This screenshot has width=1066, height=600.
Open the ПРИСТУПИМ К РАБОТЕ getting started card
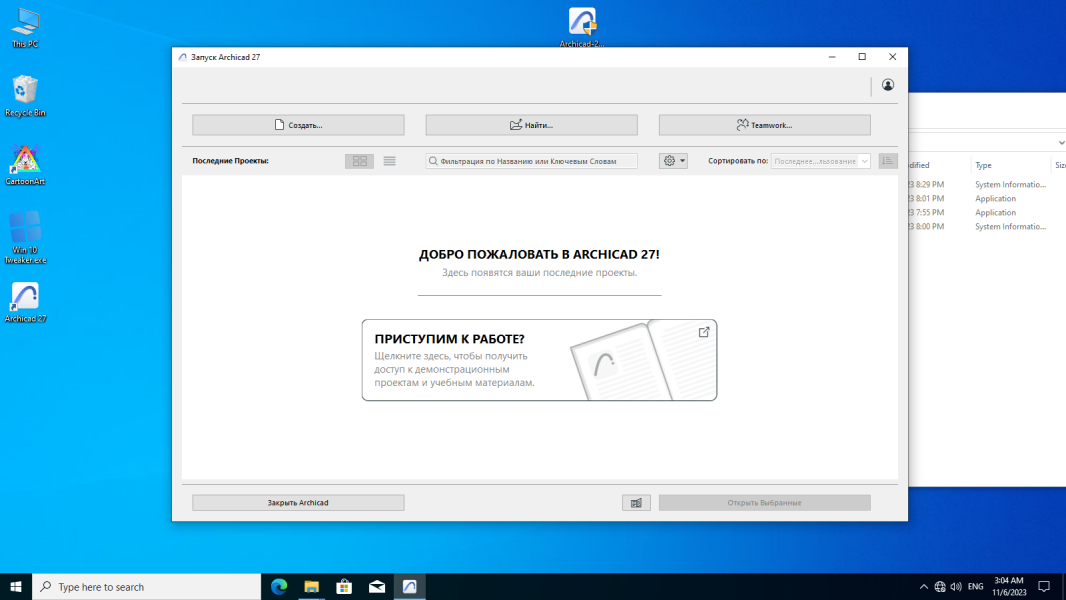539,360
